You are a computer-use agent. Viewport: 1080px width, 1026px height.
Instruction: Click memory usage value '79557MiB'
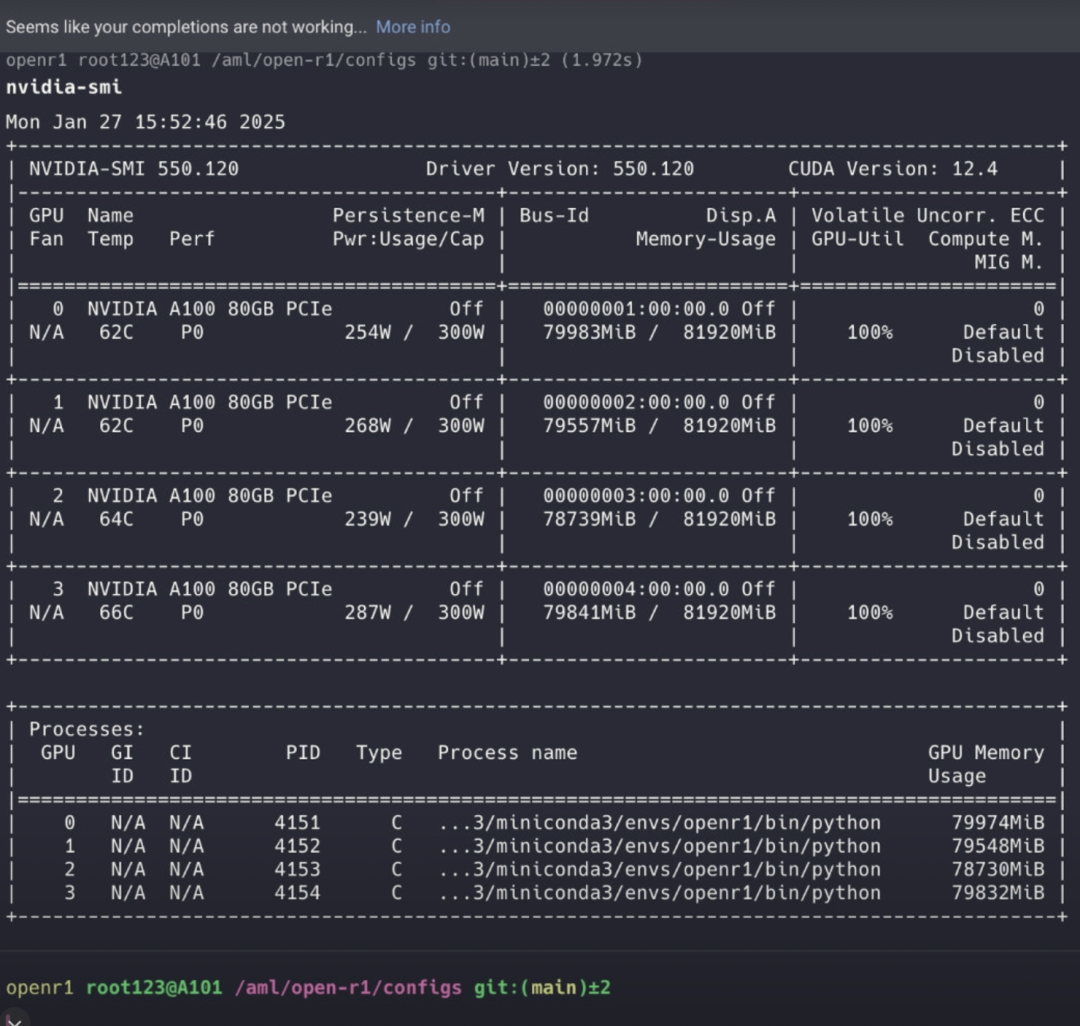pos(590,426)
